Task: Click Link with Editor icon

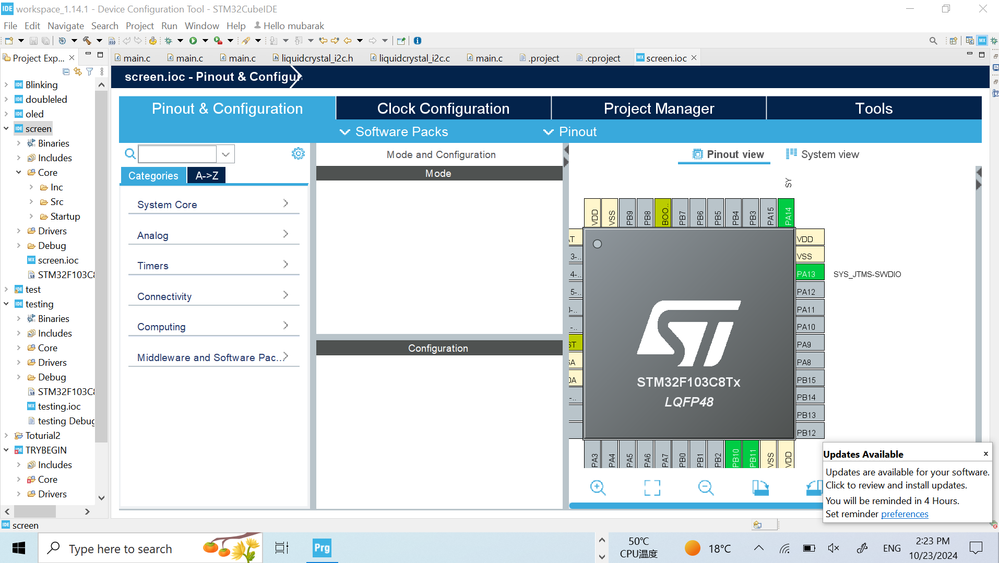Action: click(78, 71)
